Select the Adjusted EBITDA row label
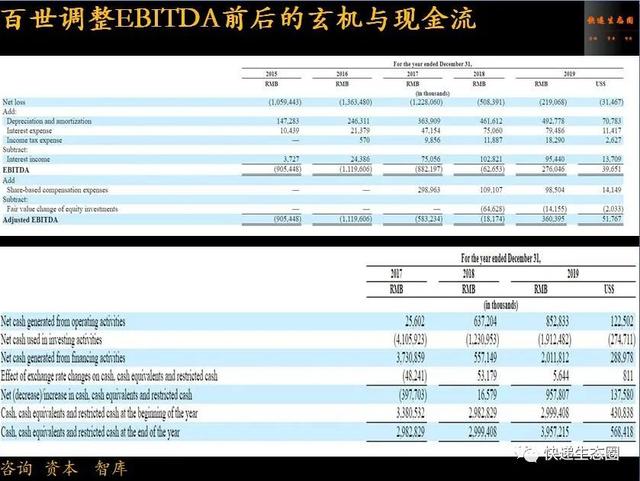640x481 pixels. pyautogui.click(x=30, y=220)
